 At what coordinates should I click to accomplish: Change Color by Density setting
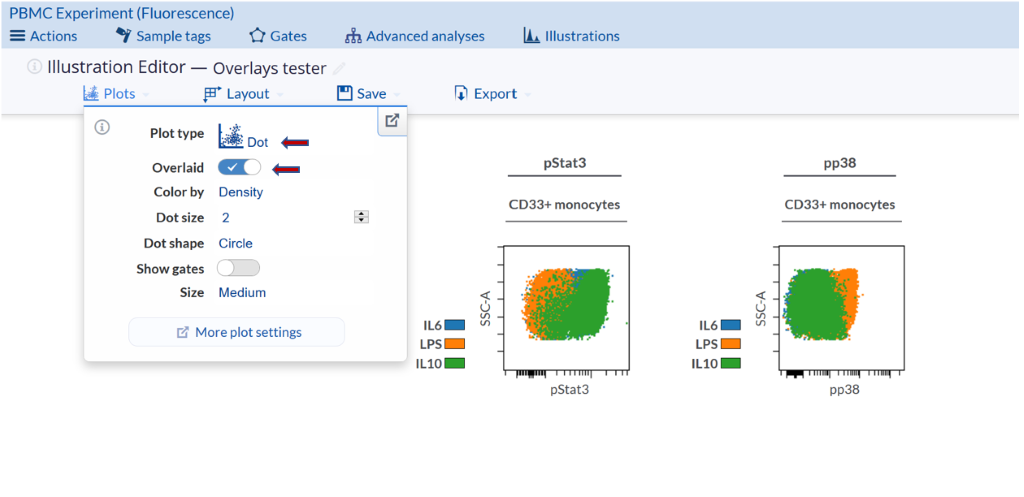pos(241,192)
